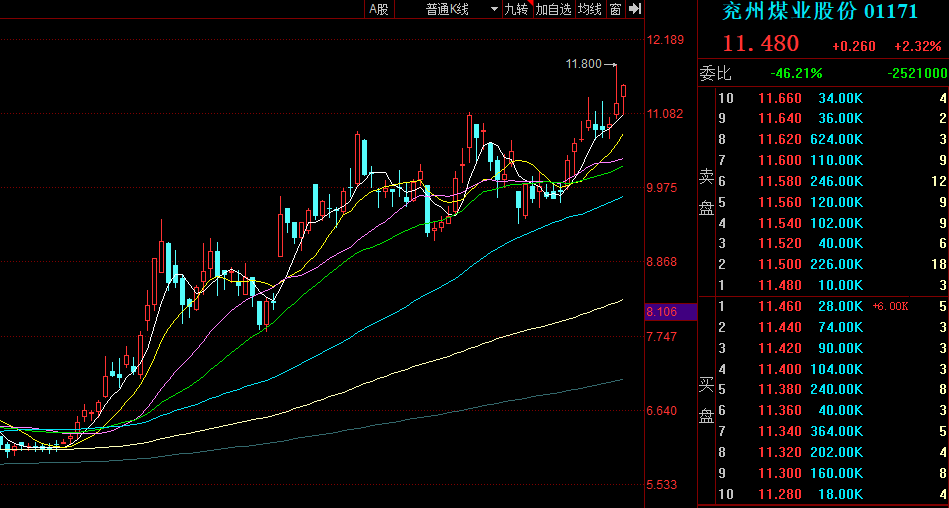Viewport: 949px width, 508px height.
Task: Click the 委比 ratio row
Action: 822,73
